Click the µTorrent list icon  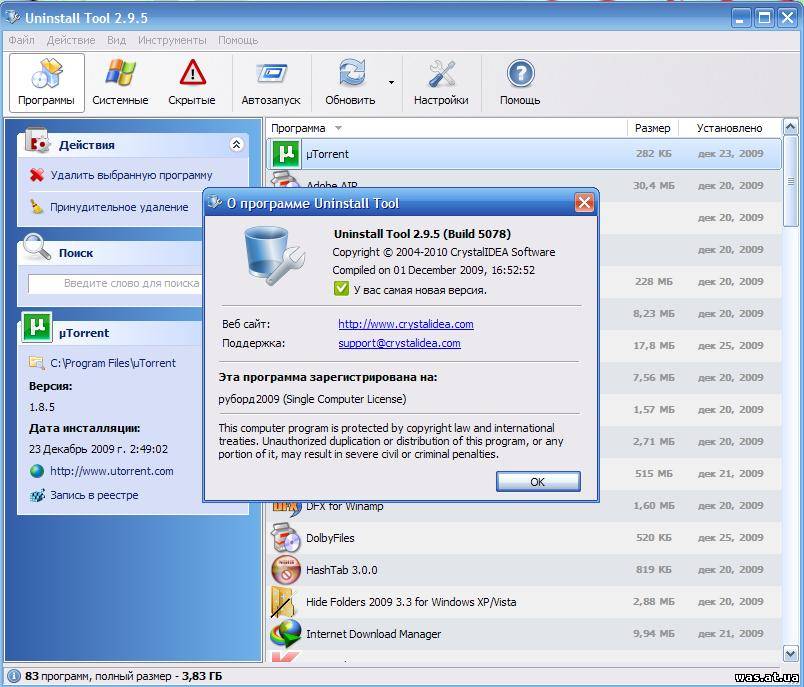(x=286, y=153)
